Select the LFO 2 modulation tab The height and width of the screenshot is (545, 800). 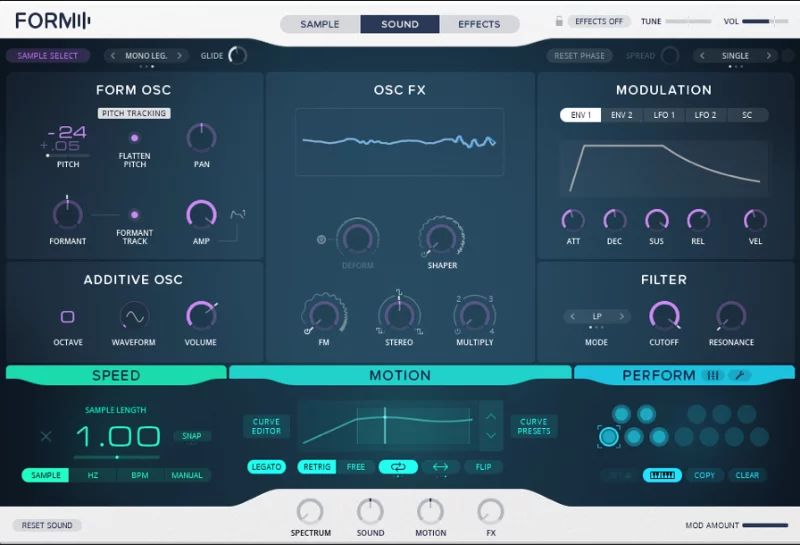[705, 115]
